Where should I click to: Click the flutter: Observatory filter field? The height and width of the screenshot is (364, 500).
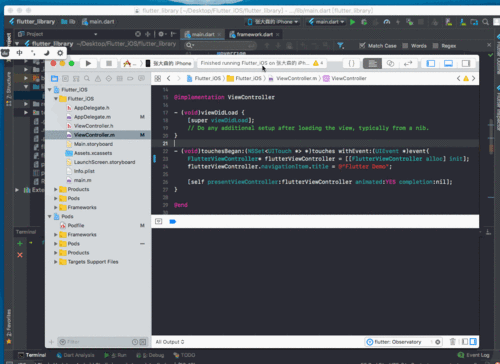tap(403, 342)
